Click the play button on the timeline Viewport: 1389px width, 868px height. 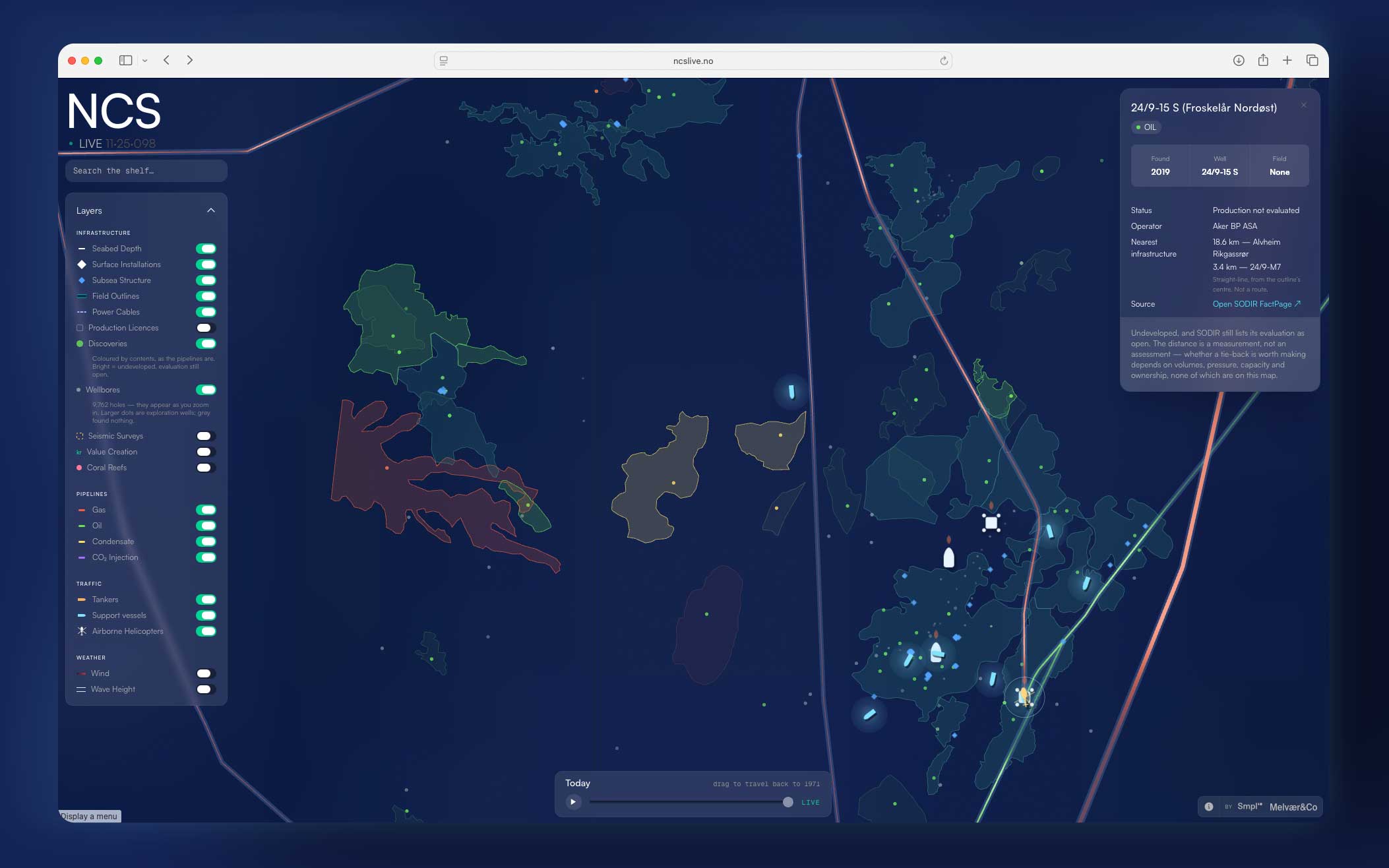point(573,802)
